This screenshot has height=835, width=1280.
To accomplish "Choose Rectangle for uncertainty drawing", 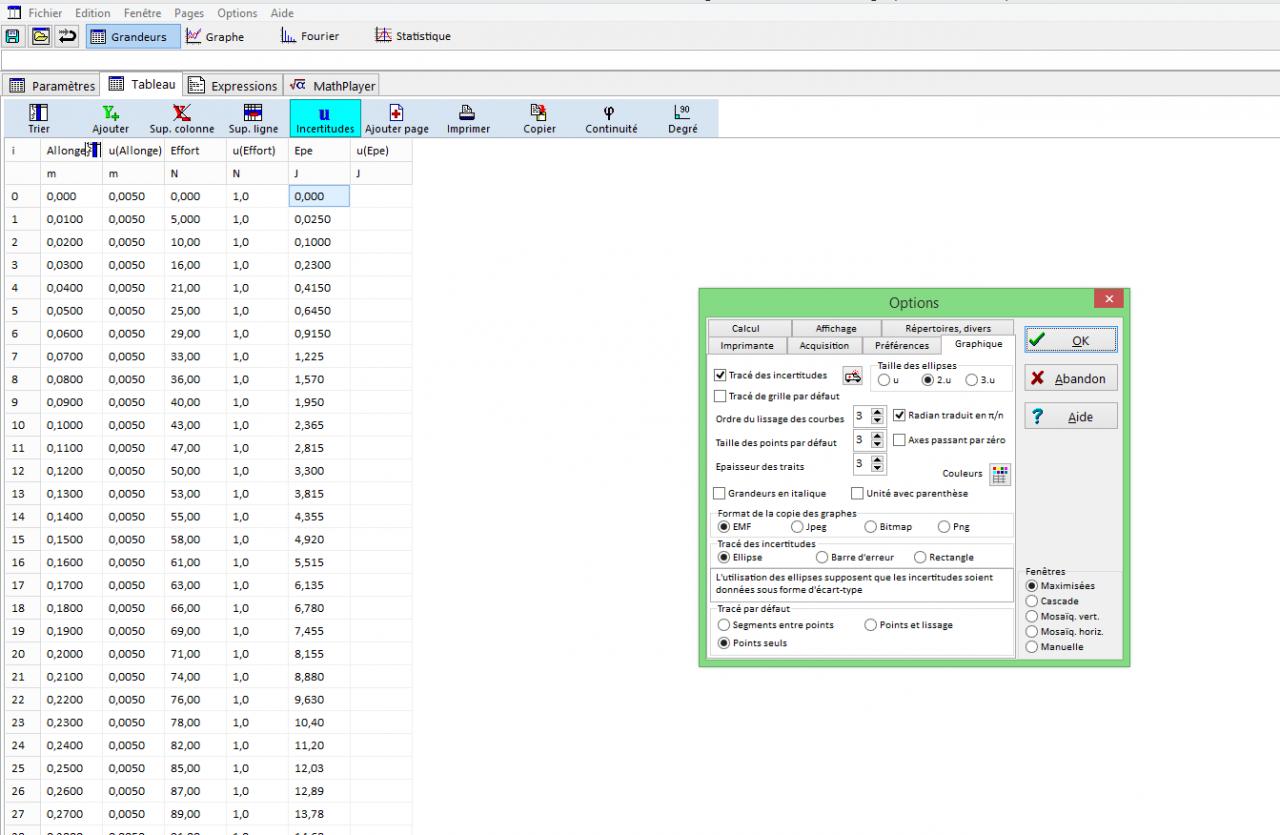I will (921, 557).
